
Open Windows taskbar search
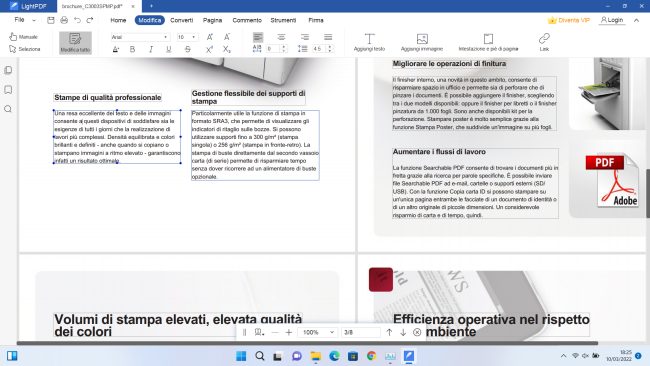pos(260,356)
